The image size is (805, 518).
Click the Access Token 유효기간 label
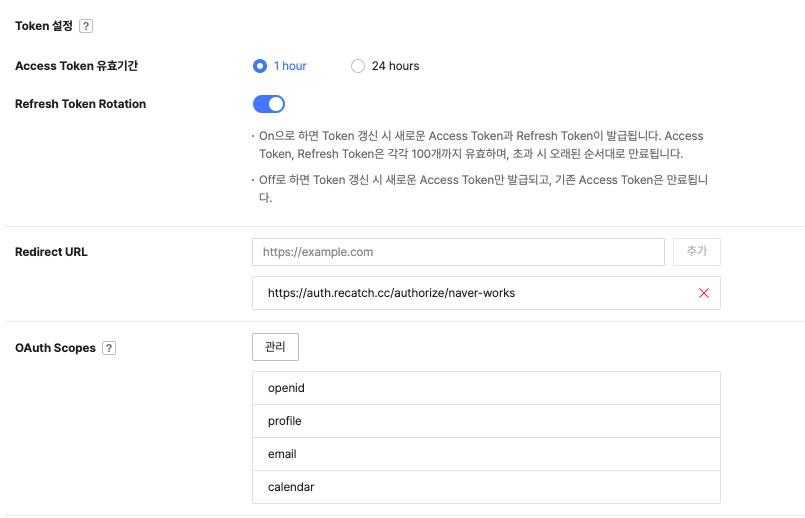click(x=76, y=66)
